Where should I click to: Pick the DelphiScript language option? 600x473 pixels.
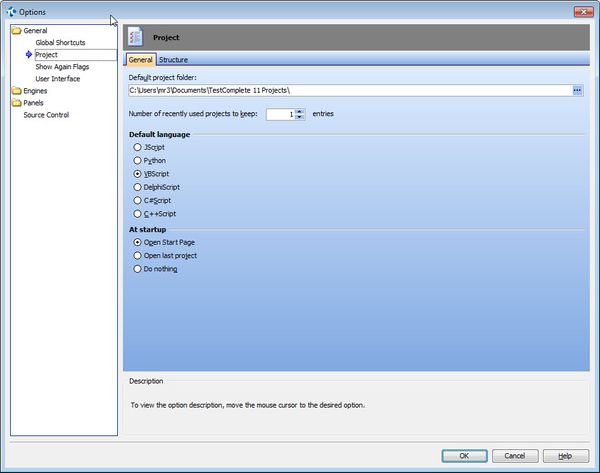(x=138, y=187)
